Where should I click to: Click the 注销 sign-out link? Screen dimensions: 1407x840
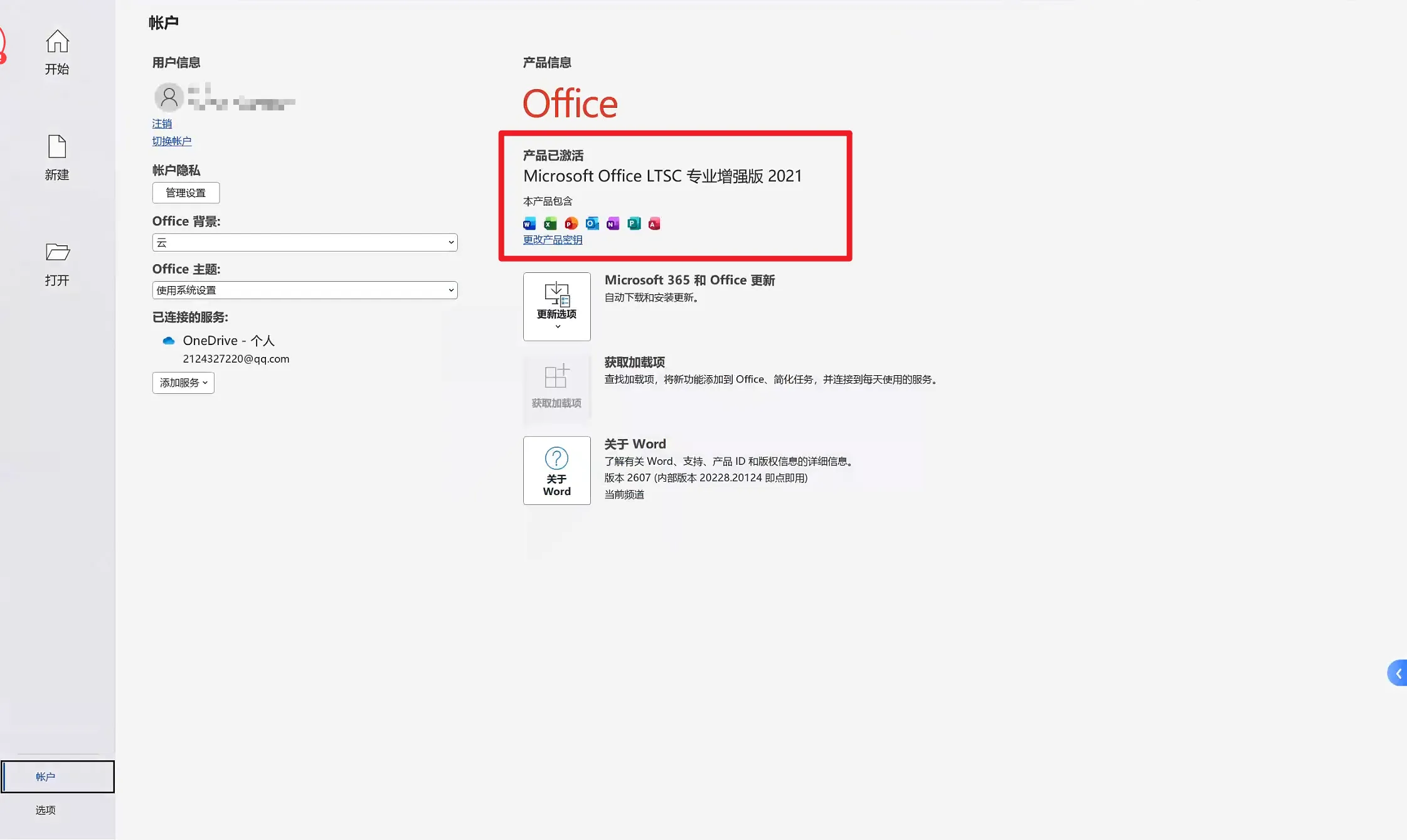pos(162,124)
